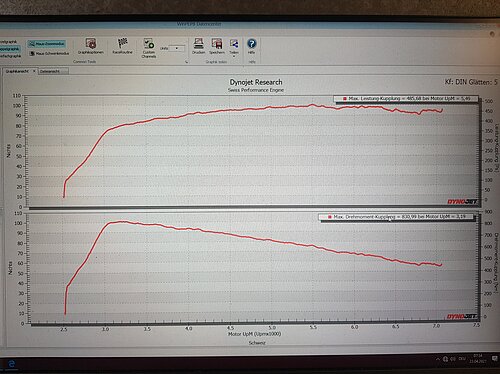This screenshot has height=374, width=500.
Task: Launch the RaceRoutine checkered flag tool
Action: [122, 46]
